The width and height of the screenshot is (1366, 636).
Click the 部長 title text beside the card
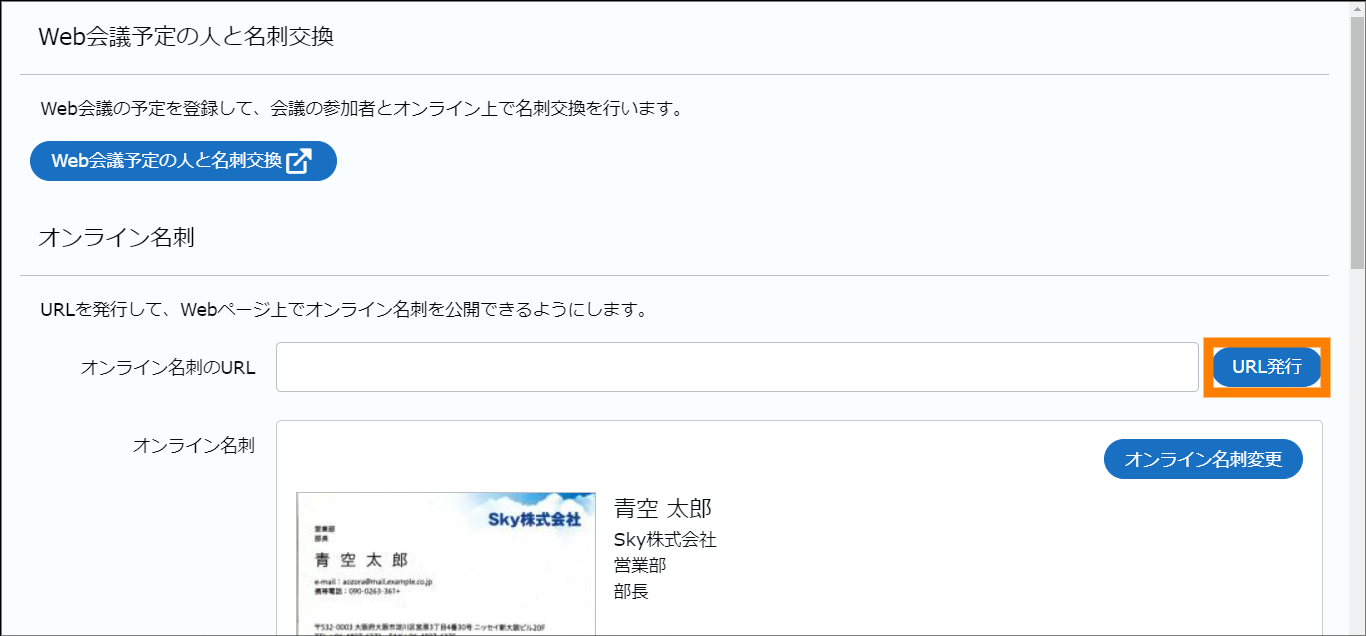(x=631, y=591)
